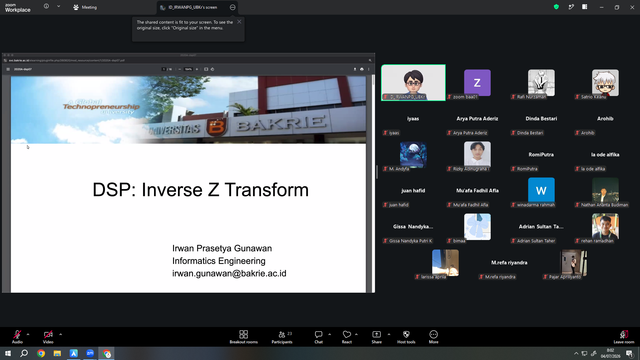Click Mu'afa Fadhil Afia name tile
The image size is (640, 360).
(477, 191)
